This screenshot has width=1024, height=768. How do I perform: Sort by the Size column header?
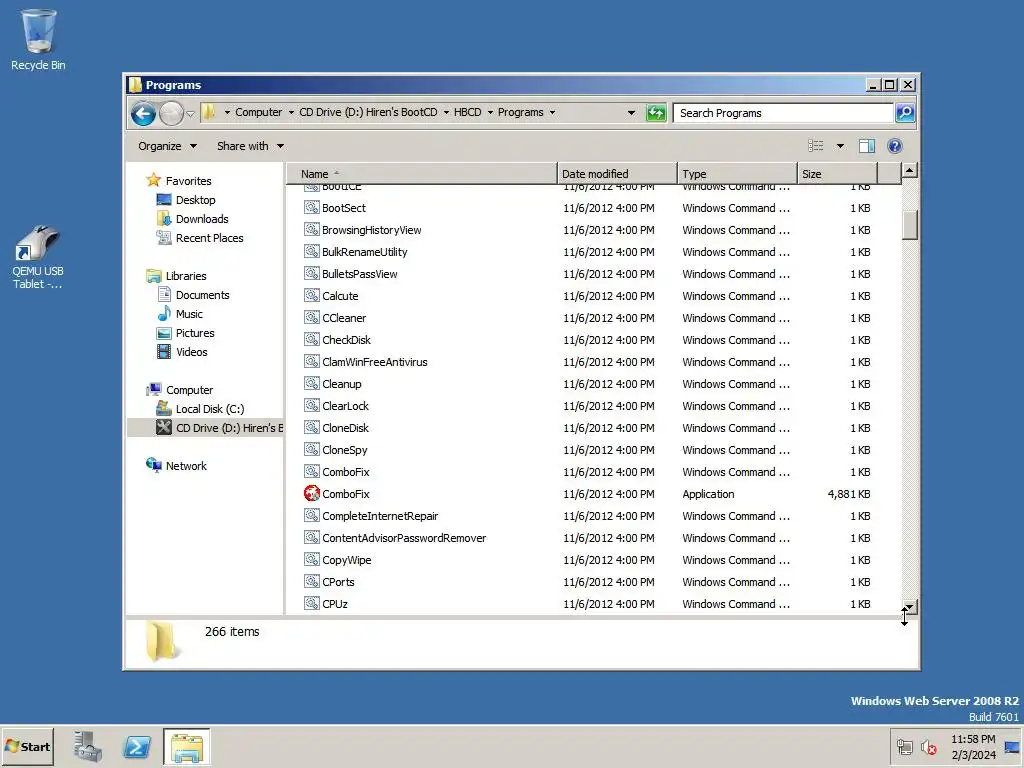pyautogui.click(x=837, y=174)
